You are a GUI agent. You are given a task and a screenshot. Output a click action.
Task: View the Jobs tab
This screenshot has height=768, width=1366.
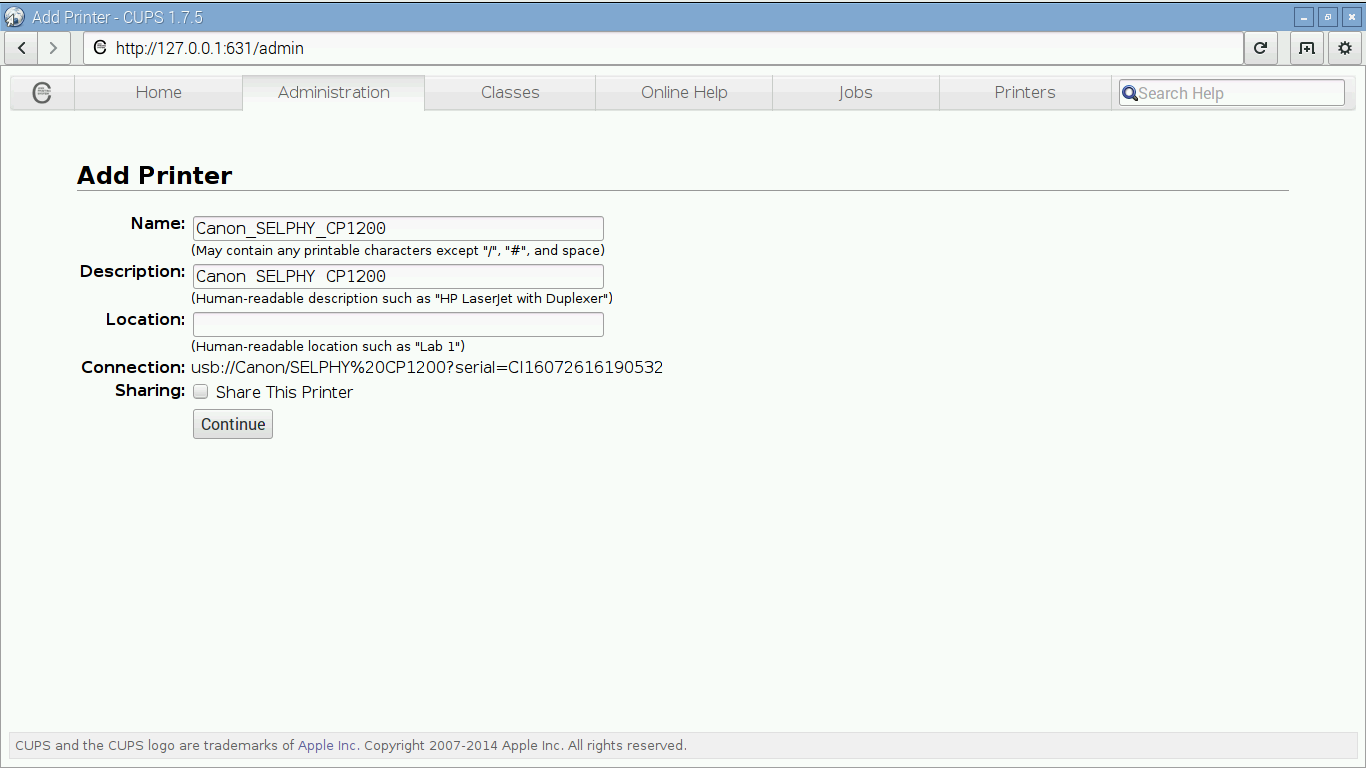[x=856, y=92]
